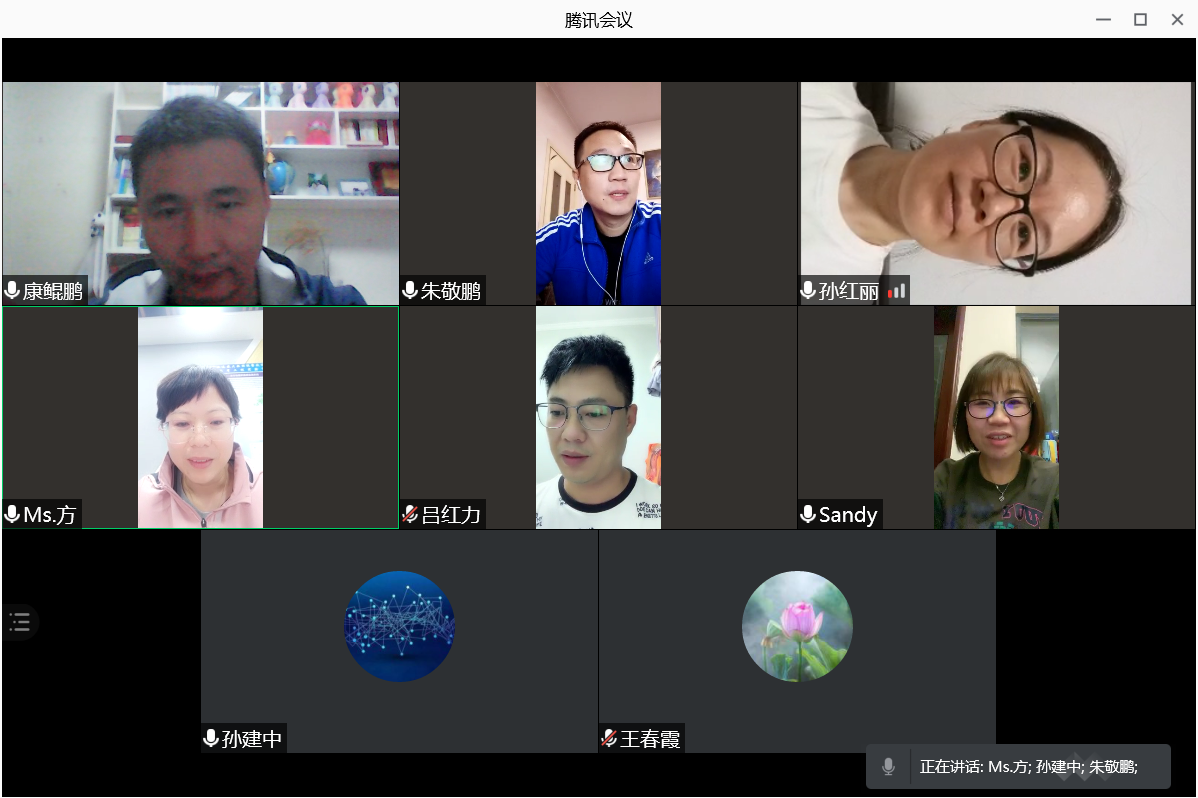1198x798 pixels.
Task: Click the microphone icon beside 孙建中
Action: (211, 739)
